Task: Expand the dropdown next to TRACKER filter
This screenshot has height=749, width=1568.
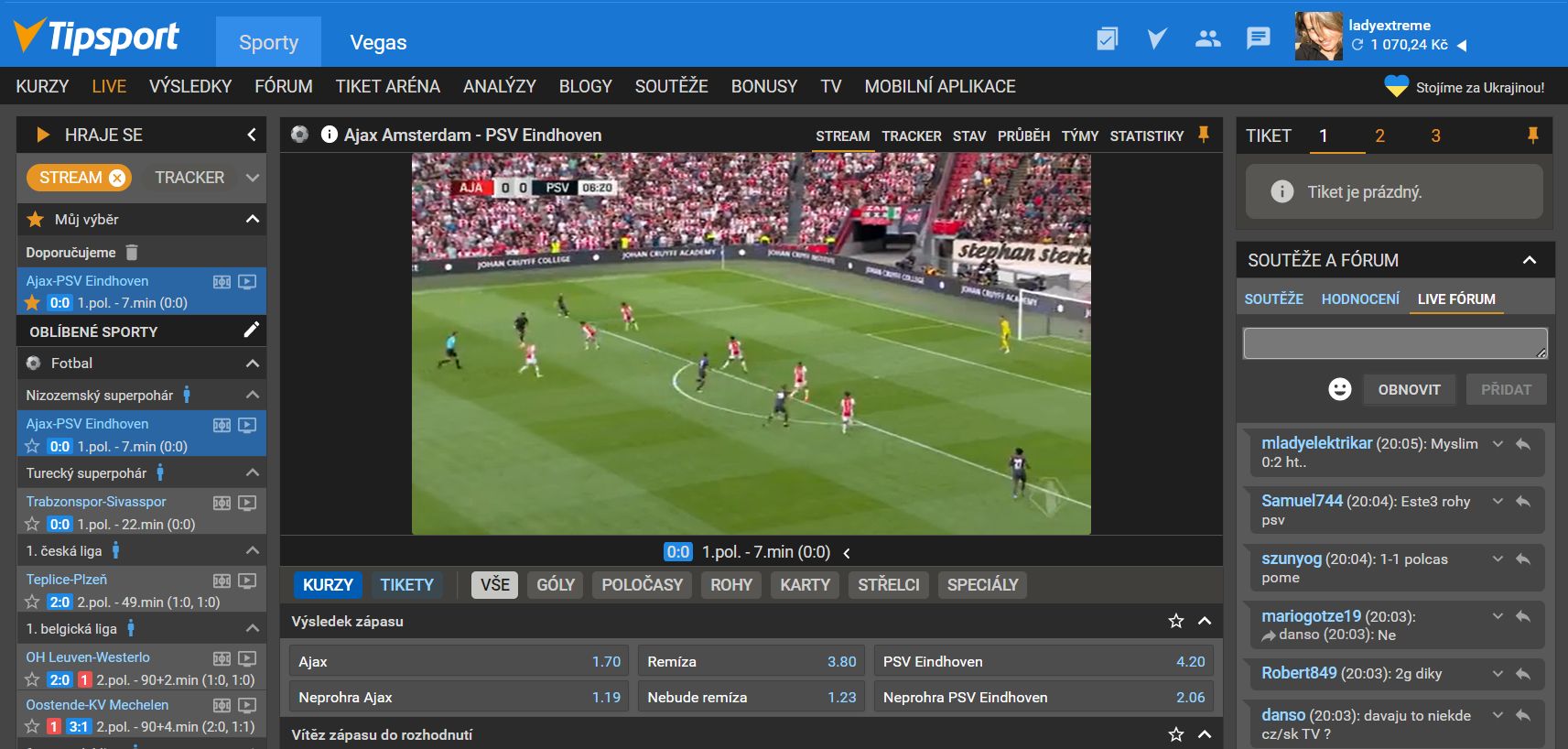Action: point(253,178)
